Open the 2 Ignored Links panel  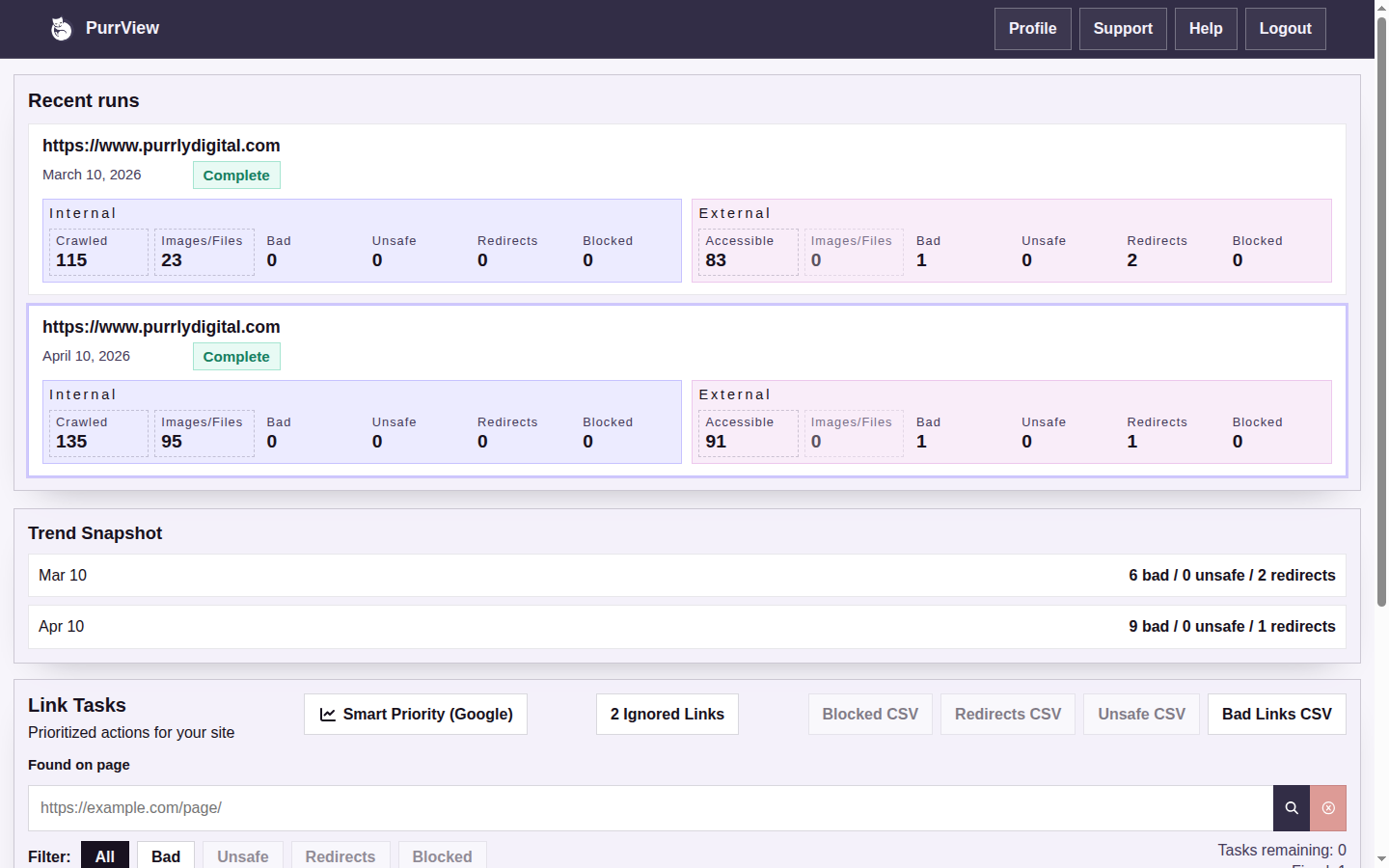667,714
